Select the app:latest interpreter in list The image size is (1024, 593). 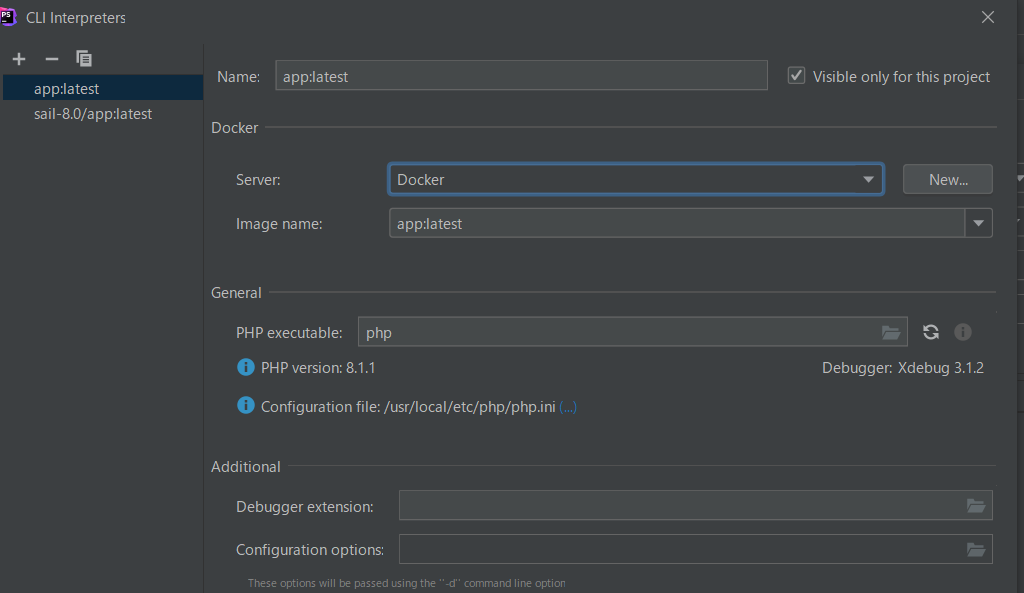[x=103, y=88]
